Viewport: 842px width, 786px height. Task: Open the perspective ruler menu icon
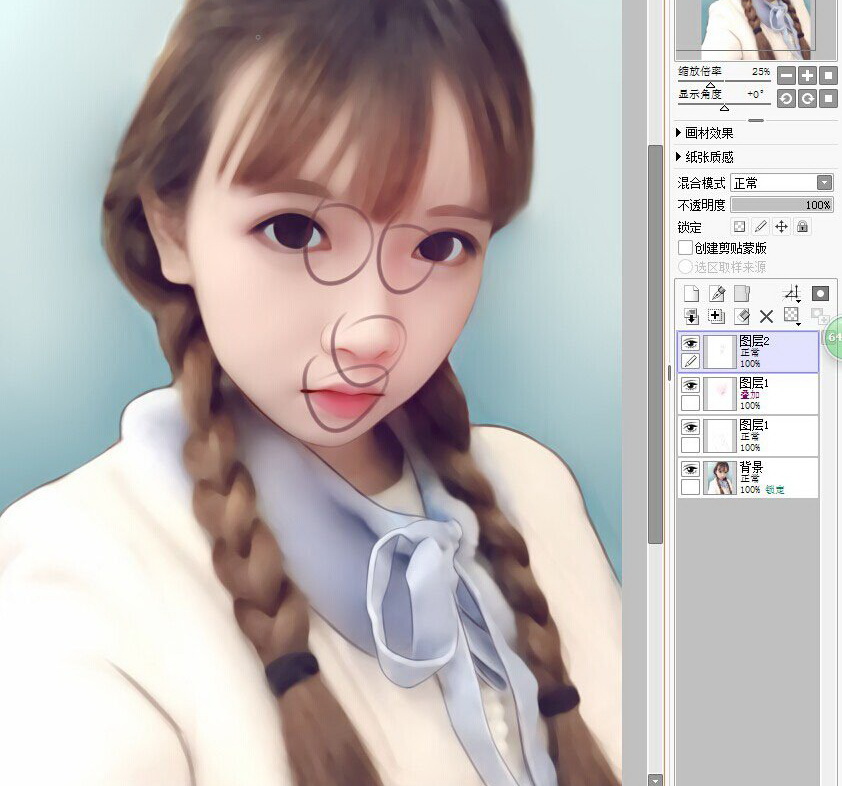(792, 294)
